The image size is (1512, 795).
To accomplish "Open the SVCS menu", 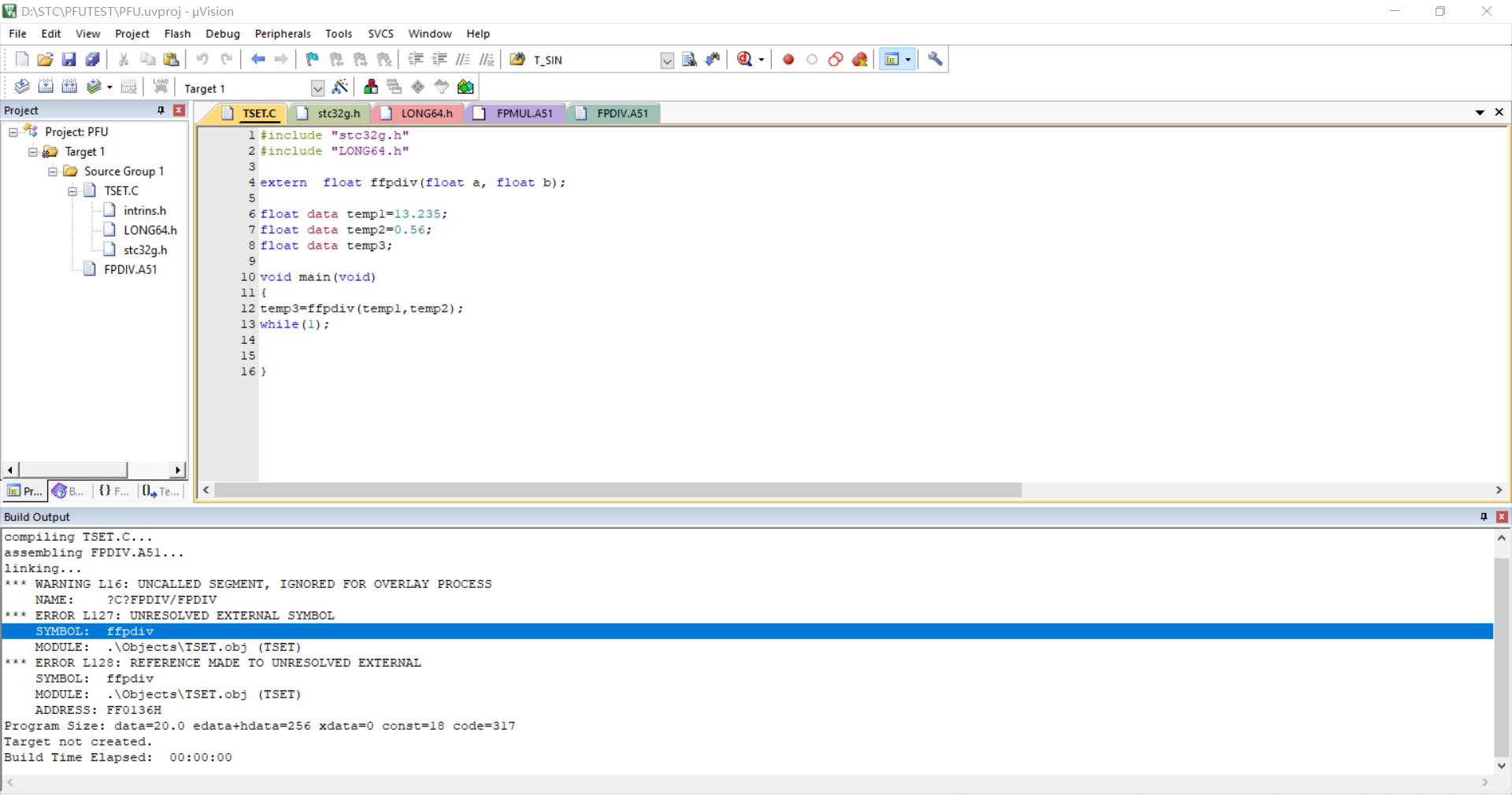I will 380,34.
